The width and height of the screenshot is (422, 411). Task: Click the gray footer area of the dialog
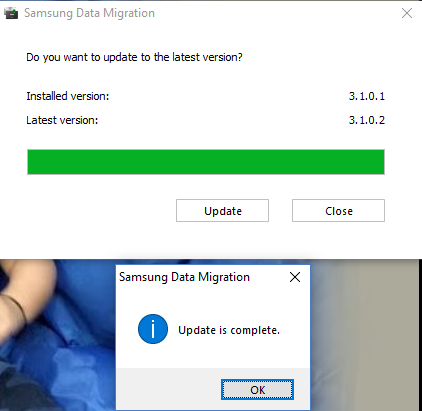(168, 389)
